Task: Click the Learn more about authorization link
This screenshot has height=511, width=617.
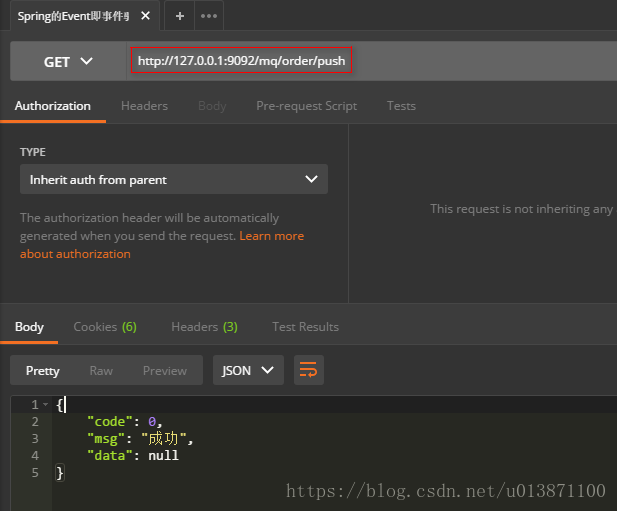Action: (271, 236)
